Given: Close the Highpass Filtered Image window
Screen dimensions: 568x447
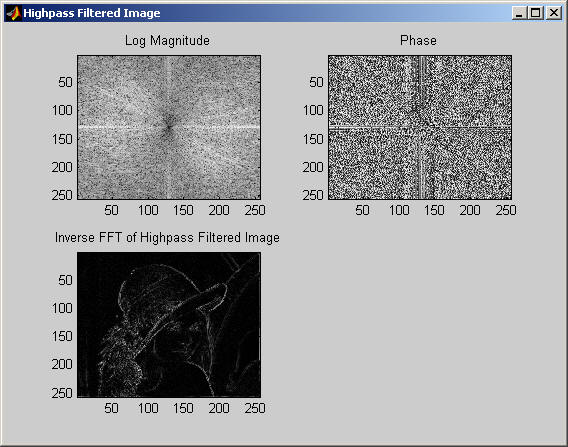Looking at the screenshot, I should [x=554, y=13].
